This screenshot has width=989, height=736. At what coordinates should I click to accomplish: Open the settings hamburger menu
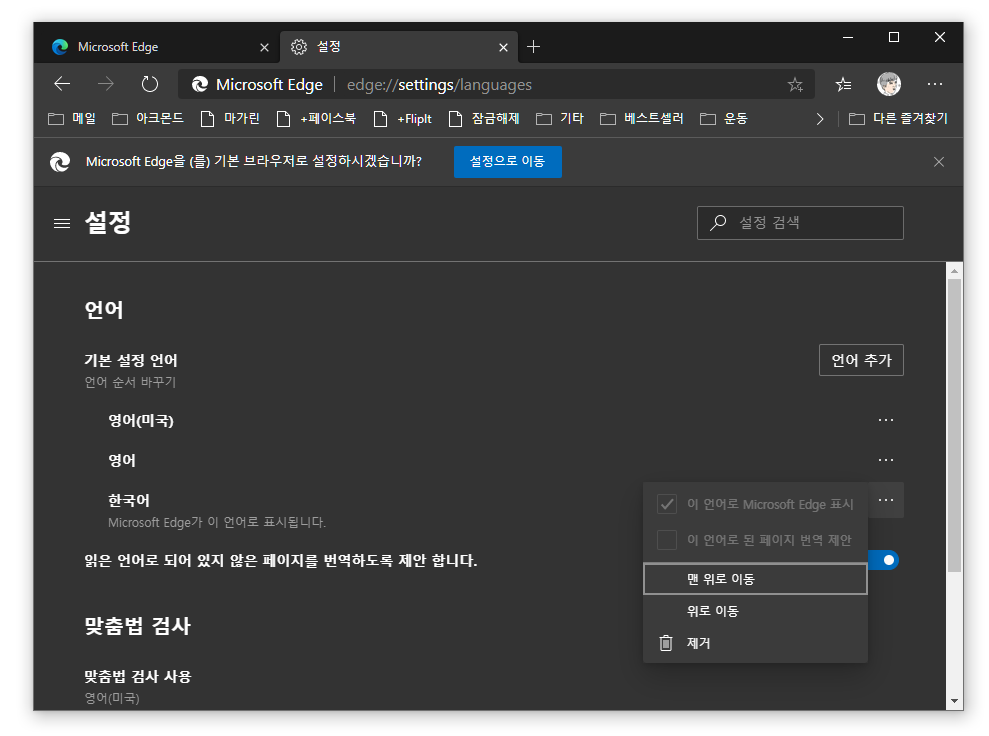click(62, 223)
